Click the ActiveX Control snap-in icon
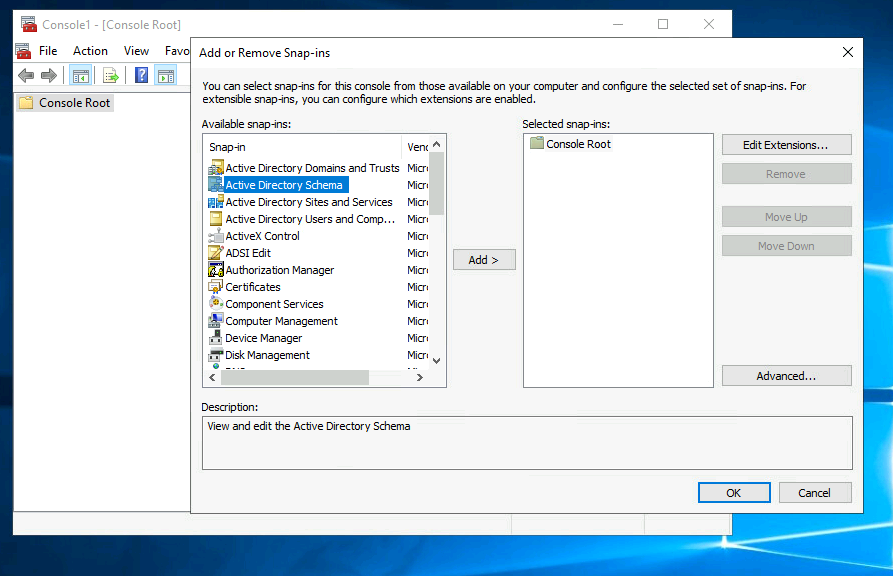 216,236
